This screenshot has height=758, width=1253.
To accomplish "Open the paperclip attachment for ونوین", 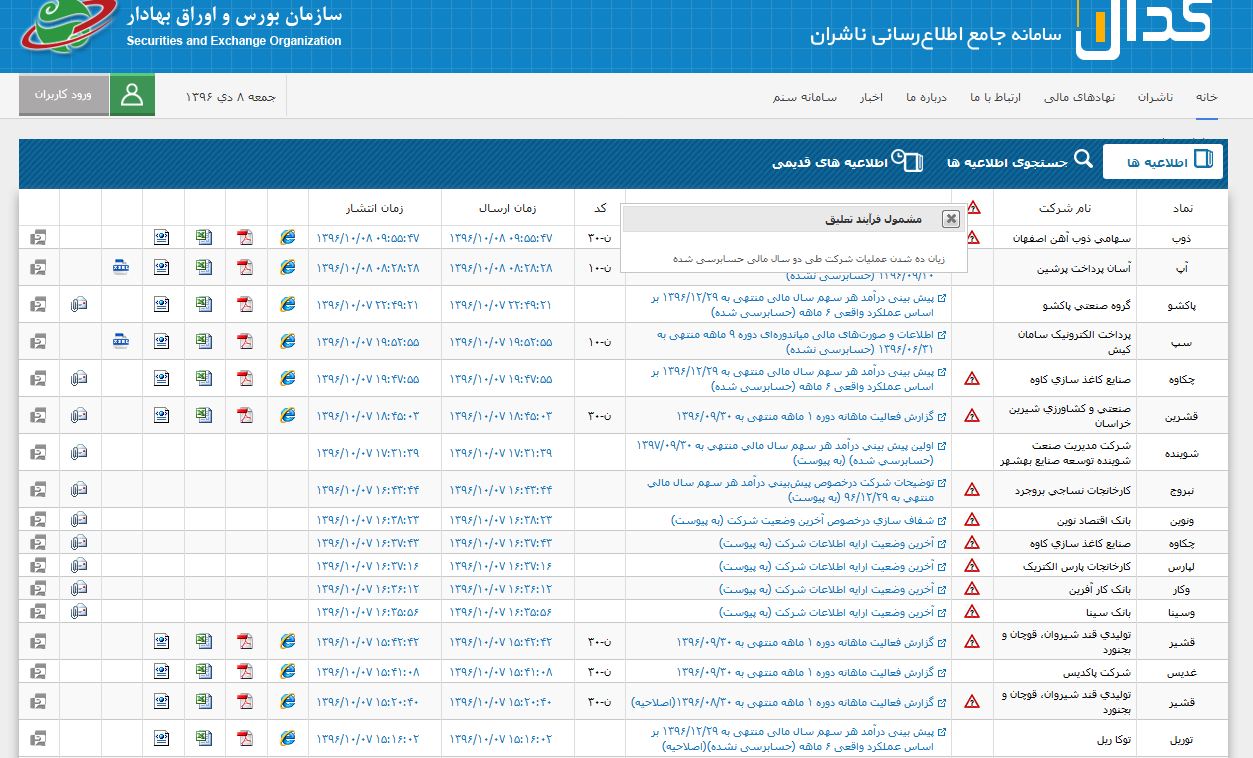I will 79,520.
